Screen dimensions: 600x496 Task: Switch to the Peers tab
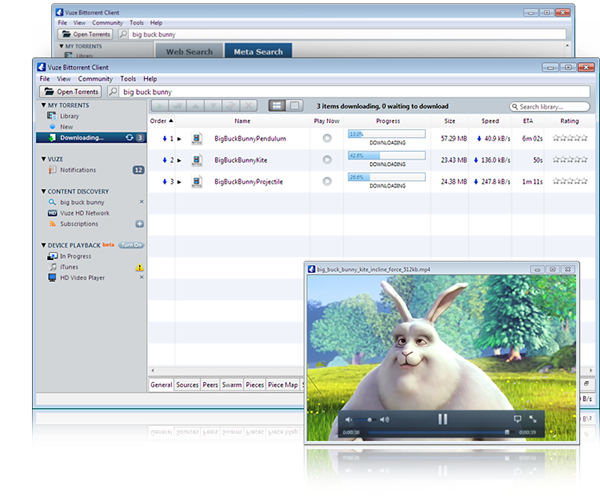click(211, 384)
